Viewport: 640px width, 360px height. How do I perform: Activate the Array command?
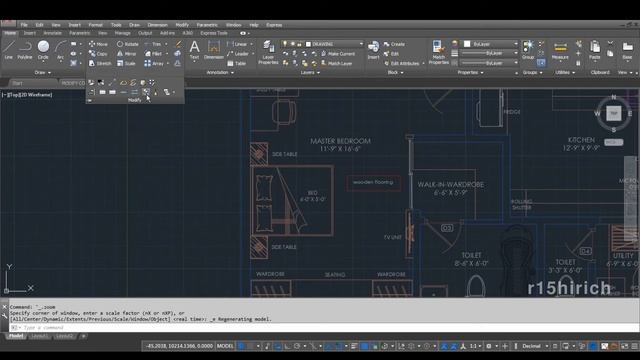tap(154, 64)
